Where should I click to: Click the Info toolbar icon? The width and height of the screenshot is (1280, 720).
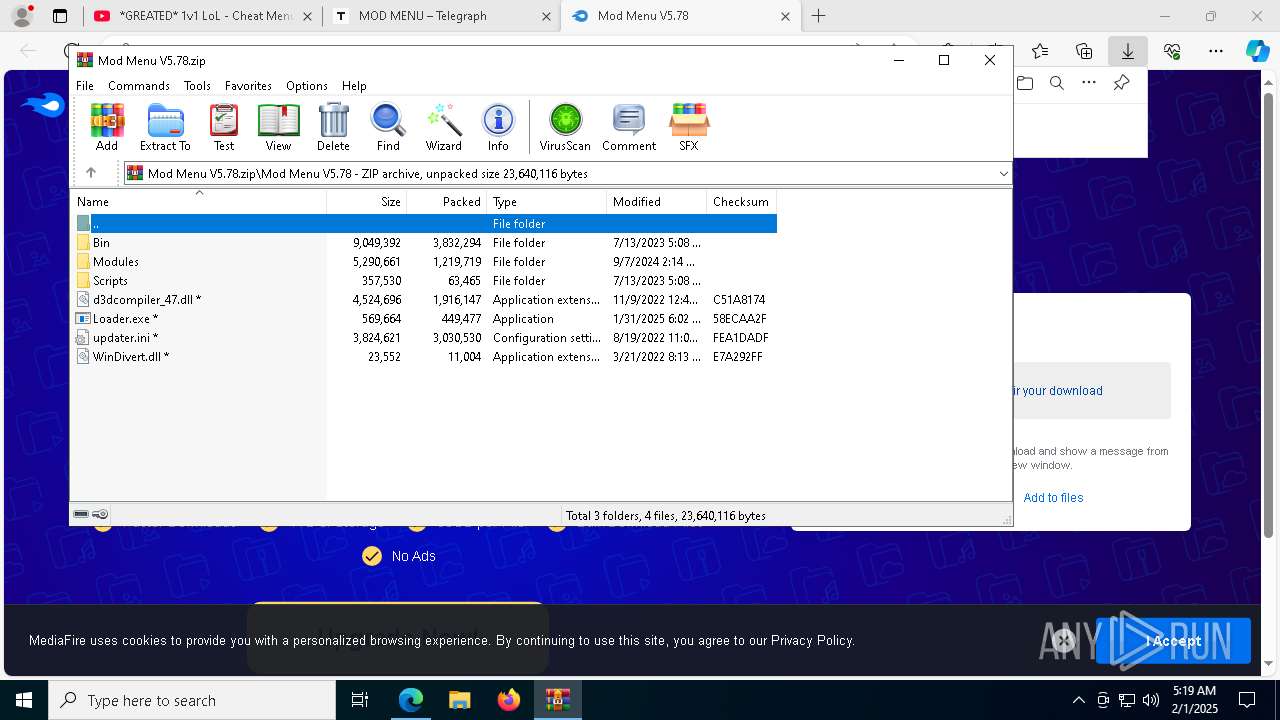click(498, 127)
